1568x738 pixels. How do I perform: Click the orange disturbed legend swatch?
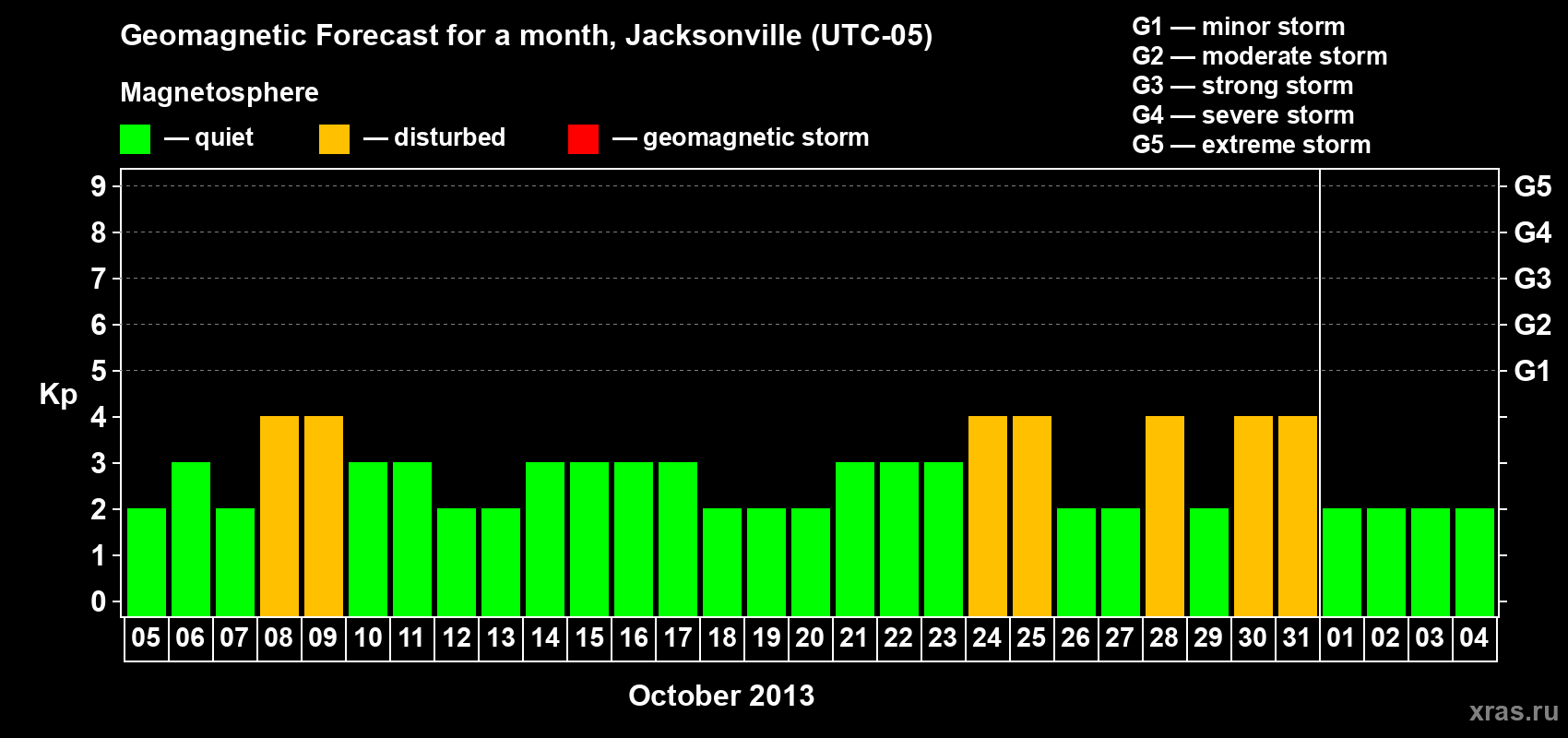(x=334, y=138)
